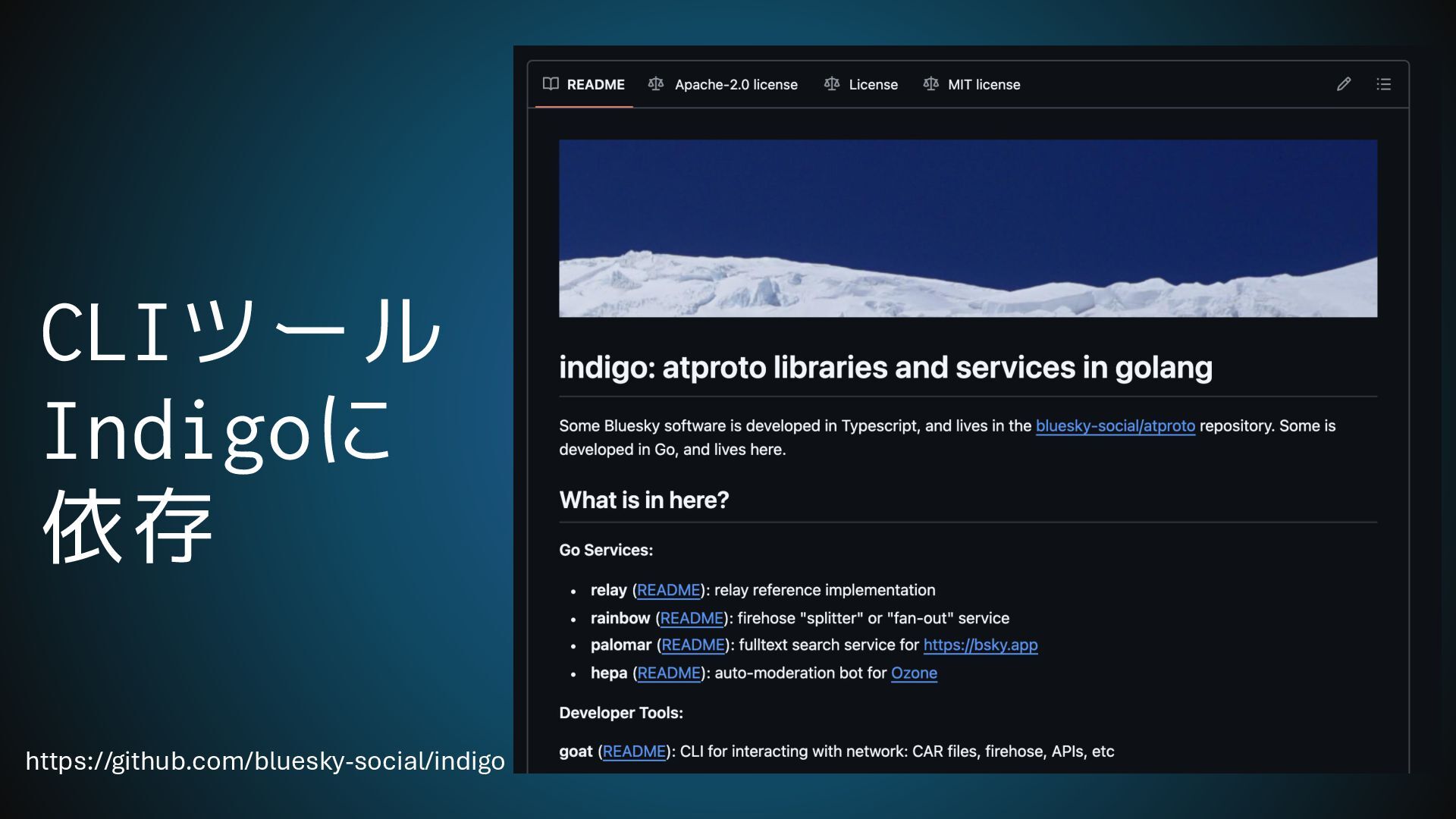Open the goat README link
Image resolution: width=1456 pixels, height=819 pixels.
634,752
